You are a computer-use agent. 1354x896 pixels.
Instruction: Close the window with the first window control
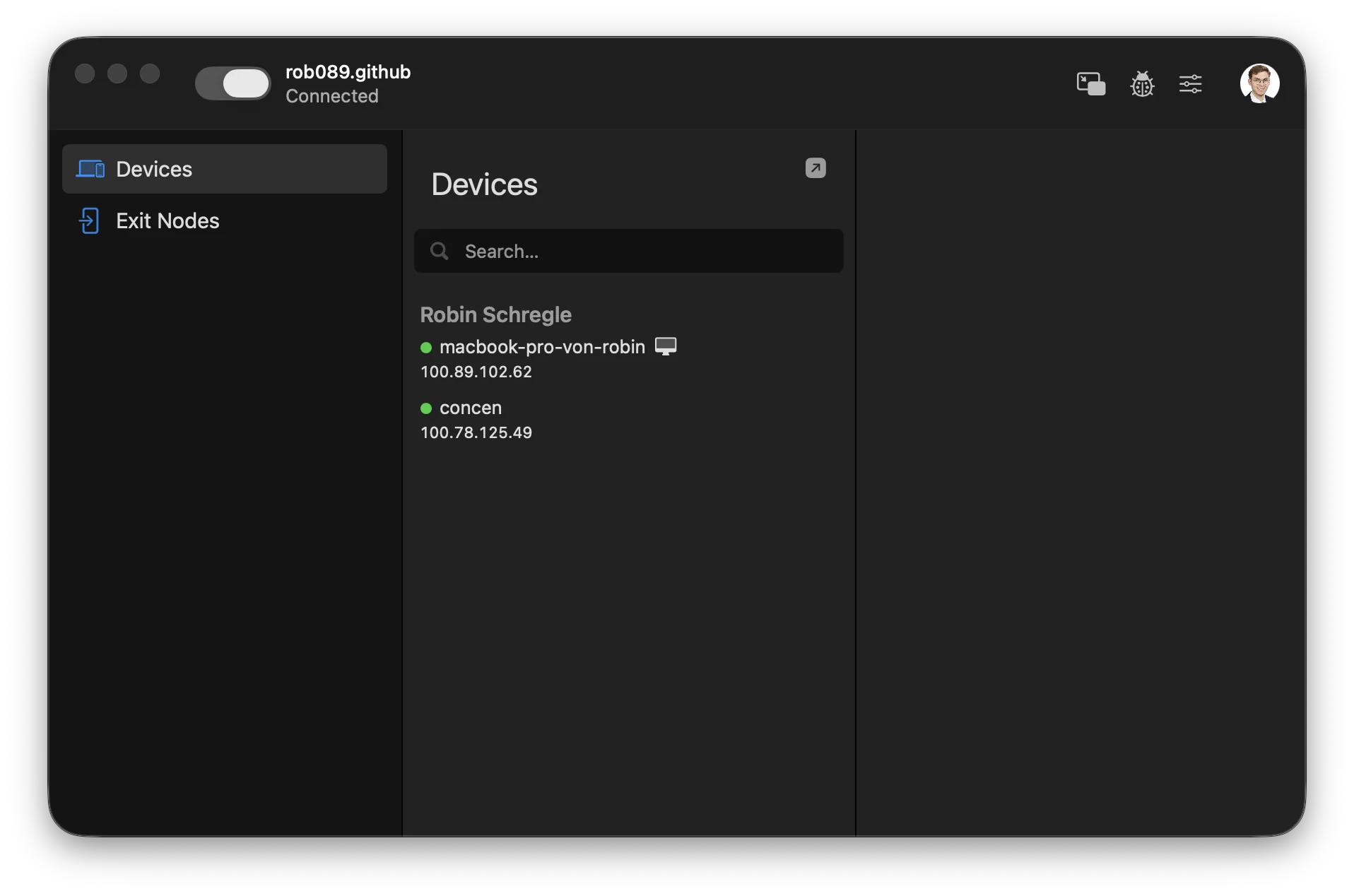coord(85,73)
